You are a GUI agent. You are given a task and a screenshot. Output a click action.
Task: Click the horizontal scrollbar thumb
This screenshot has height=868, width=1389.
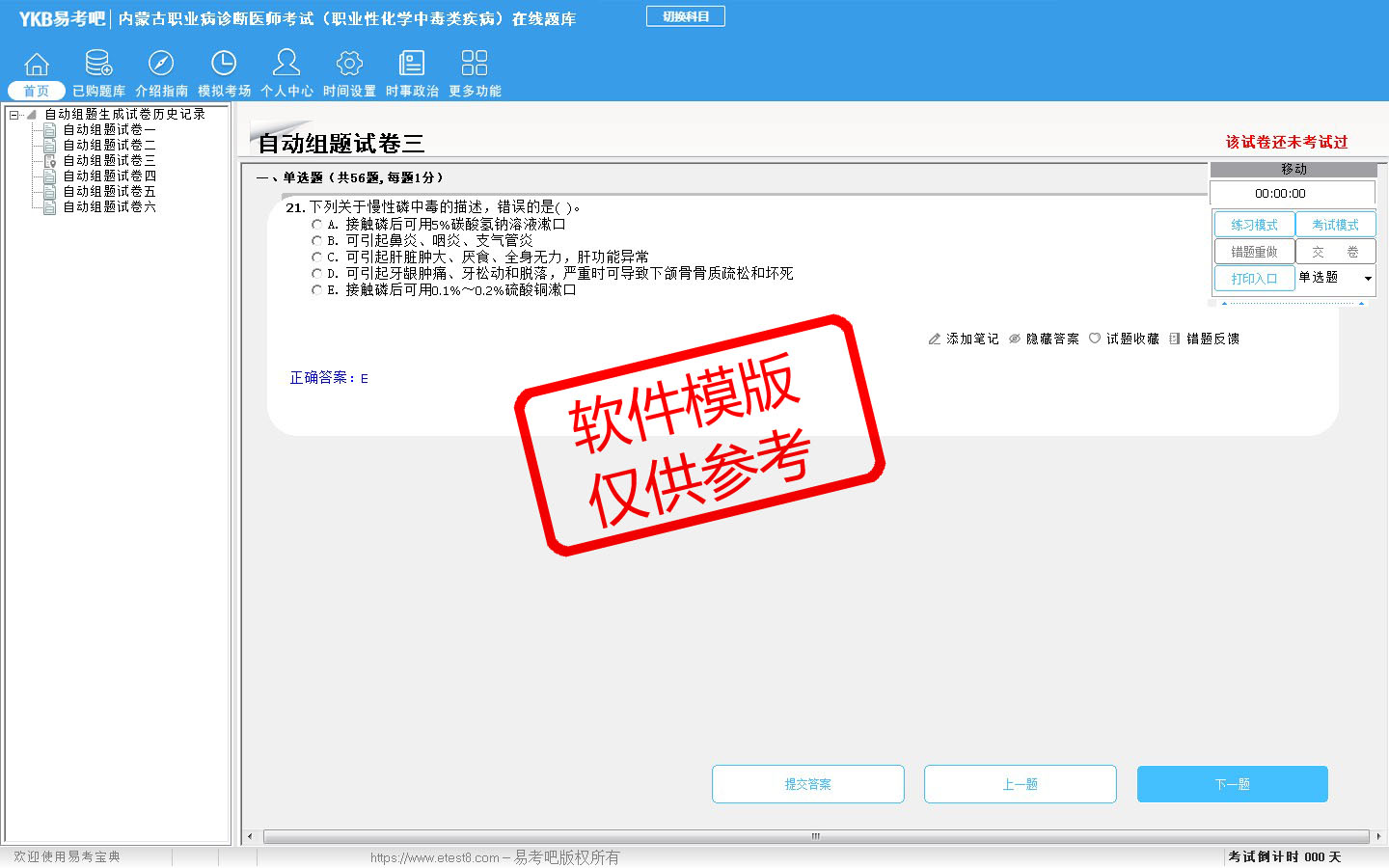pyautogui.click(x=816, y=836)
